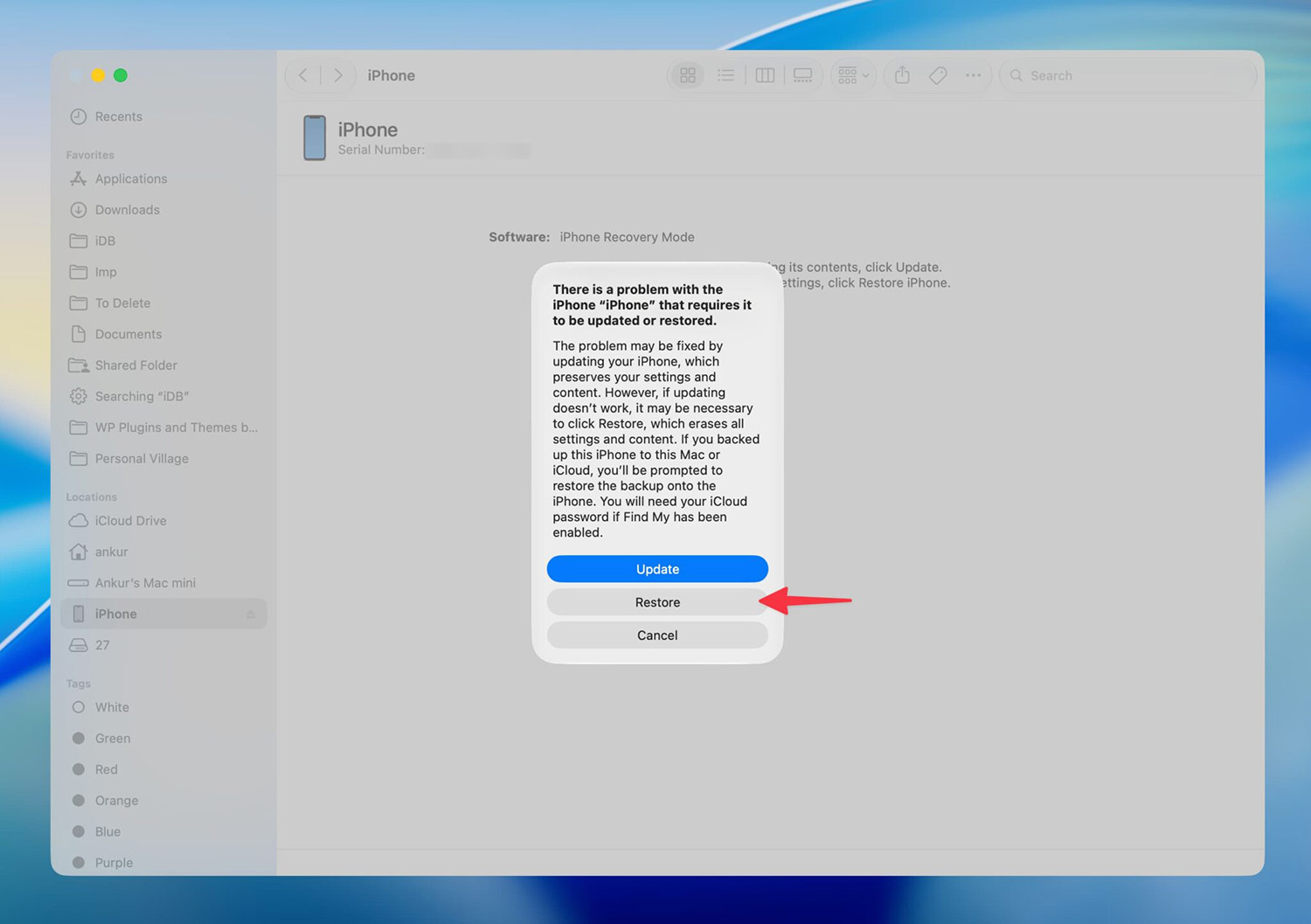Image resolution: width=1311 pixels, height=924 pixels.
Task: Eject the iPhone from the sidebar
Action: (251, 615)
